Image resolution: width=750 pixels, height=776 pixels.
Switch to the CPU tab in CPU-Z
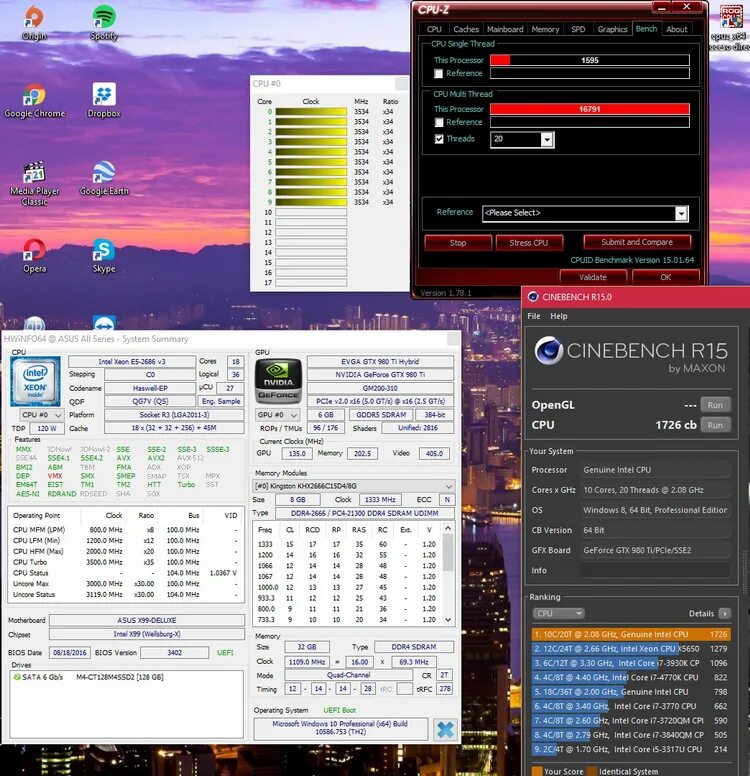(x=434, y=29)
